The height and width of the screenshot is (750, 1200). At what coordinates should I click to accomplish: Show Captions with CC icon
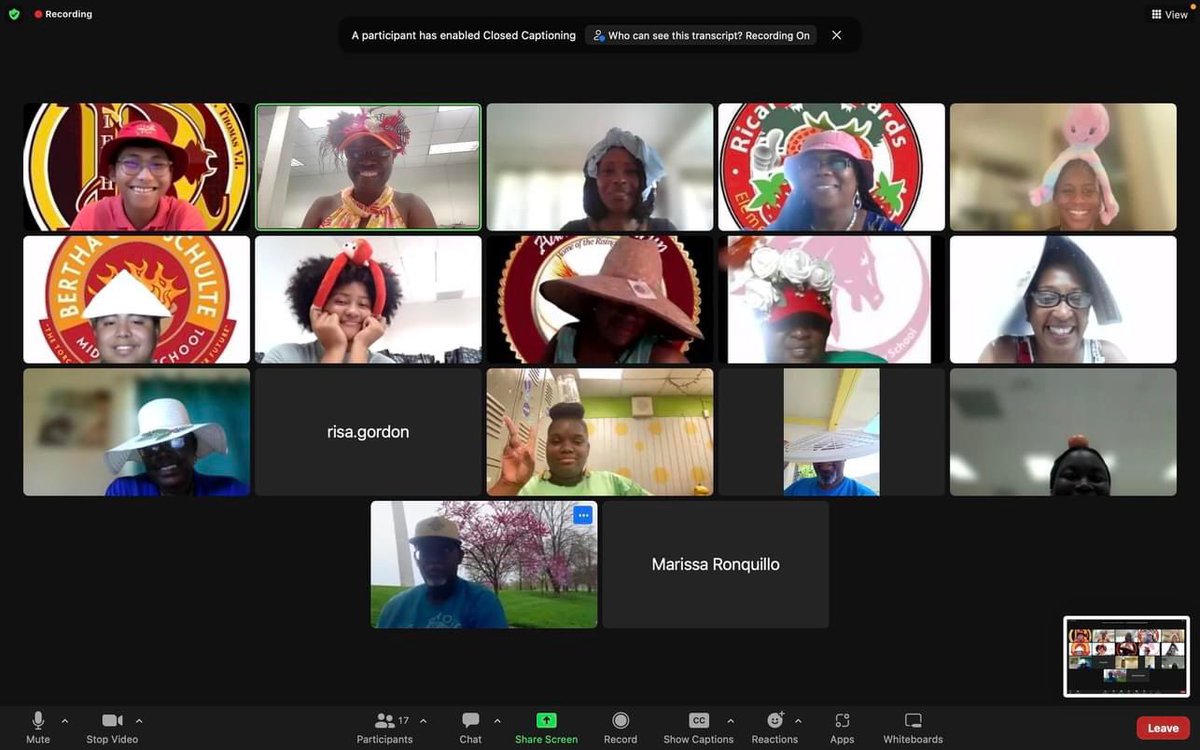click(x=698, y=727)
